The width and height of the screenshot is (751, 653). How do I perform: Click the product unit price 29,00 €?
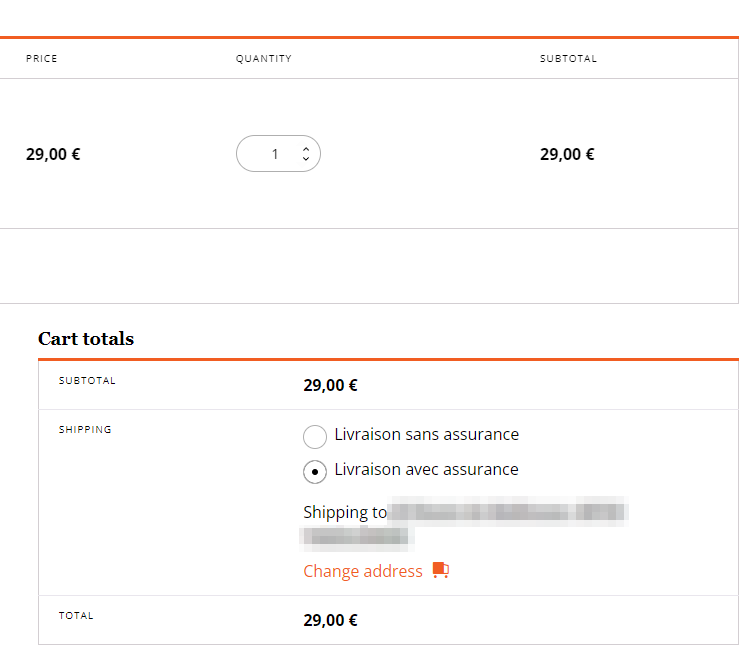[53, 154]
